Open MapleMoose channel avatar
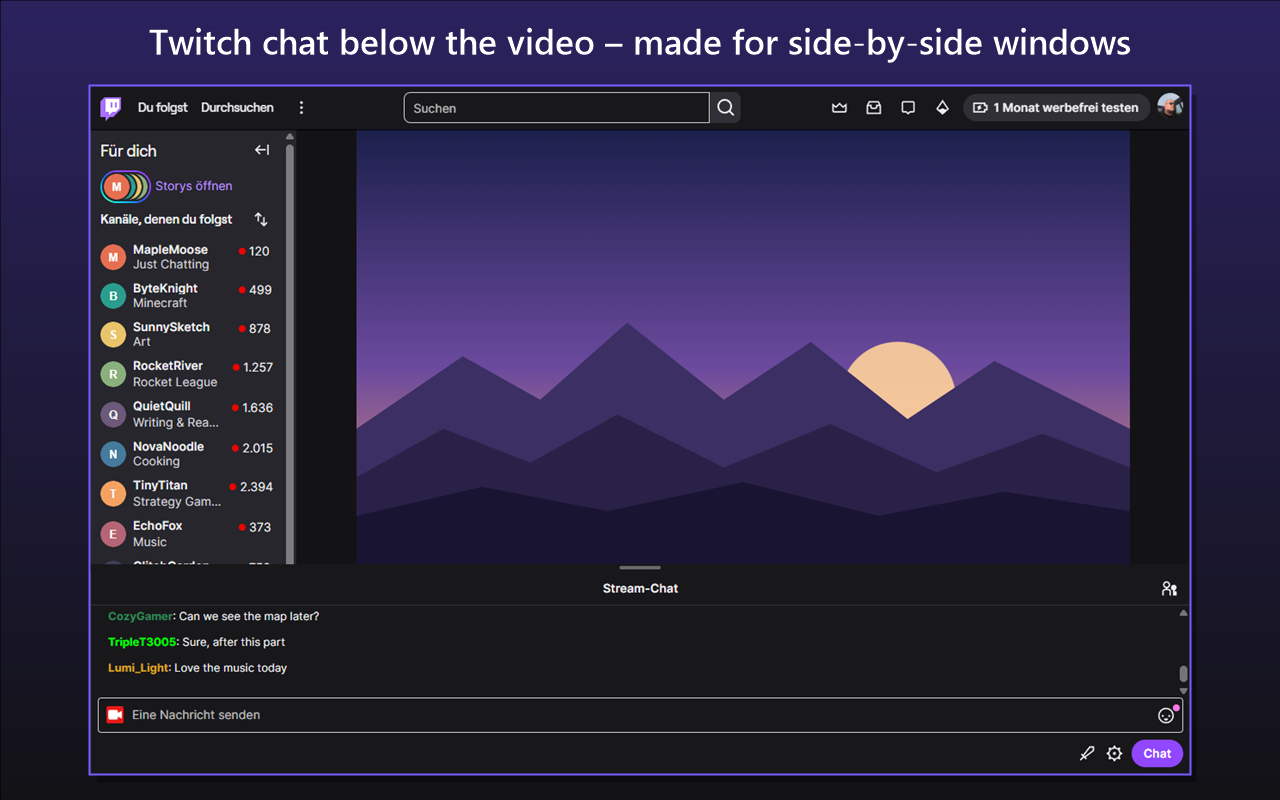Viewport: 1280px width, 800px height. click(x=113, y=257)
